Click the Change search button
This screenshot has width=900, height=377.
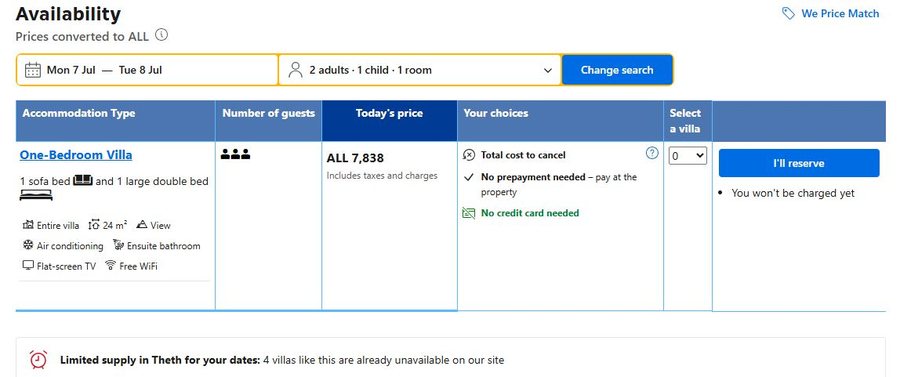click(x=617, y=70)
